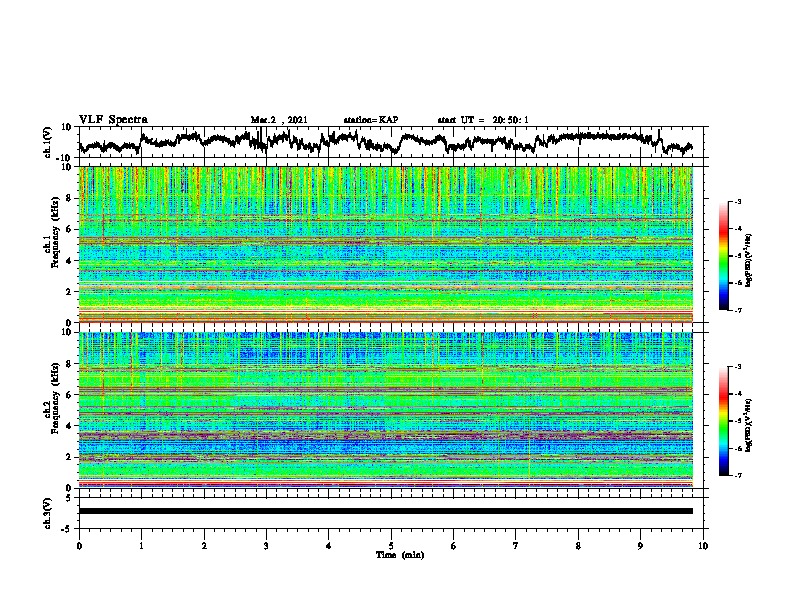This screenshot has width=792, height=612.
Task: Click inside the ch.1 frequency spectrogram
Action: [386, 244]
